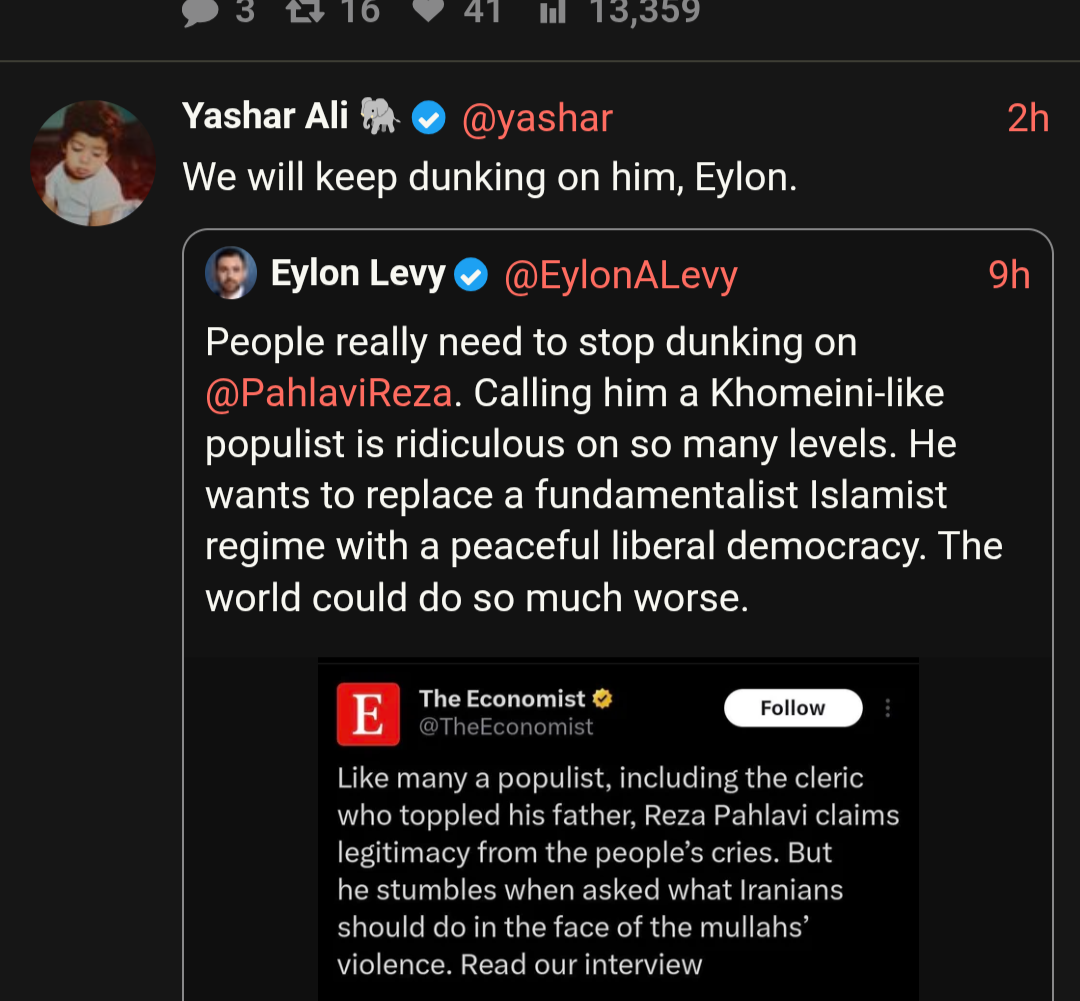The height and width of the screenshot is (1001, 1080).
Task: Click the 2h timestamp on Yashar's tweet
Action: 1028,119
